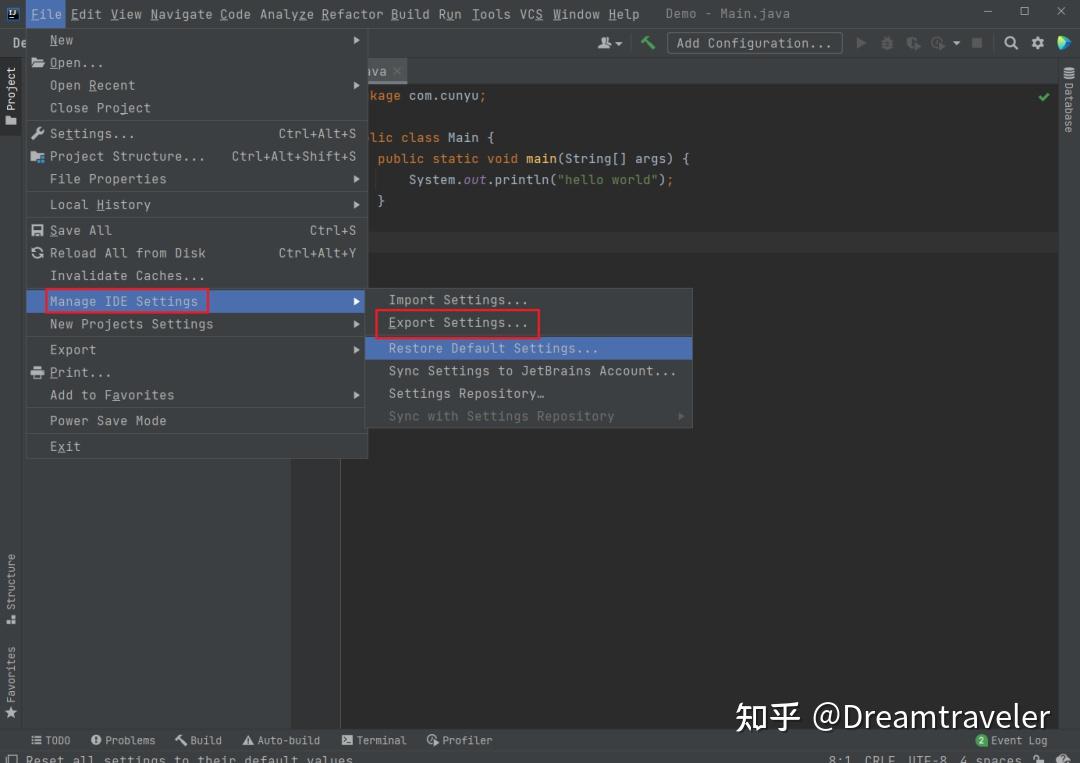Open the account icon dropdown arrow
The width and height of the screenshot is (1080, 763).
pos(619,43)
